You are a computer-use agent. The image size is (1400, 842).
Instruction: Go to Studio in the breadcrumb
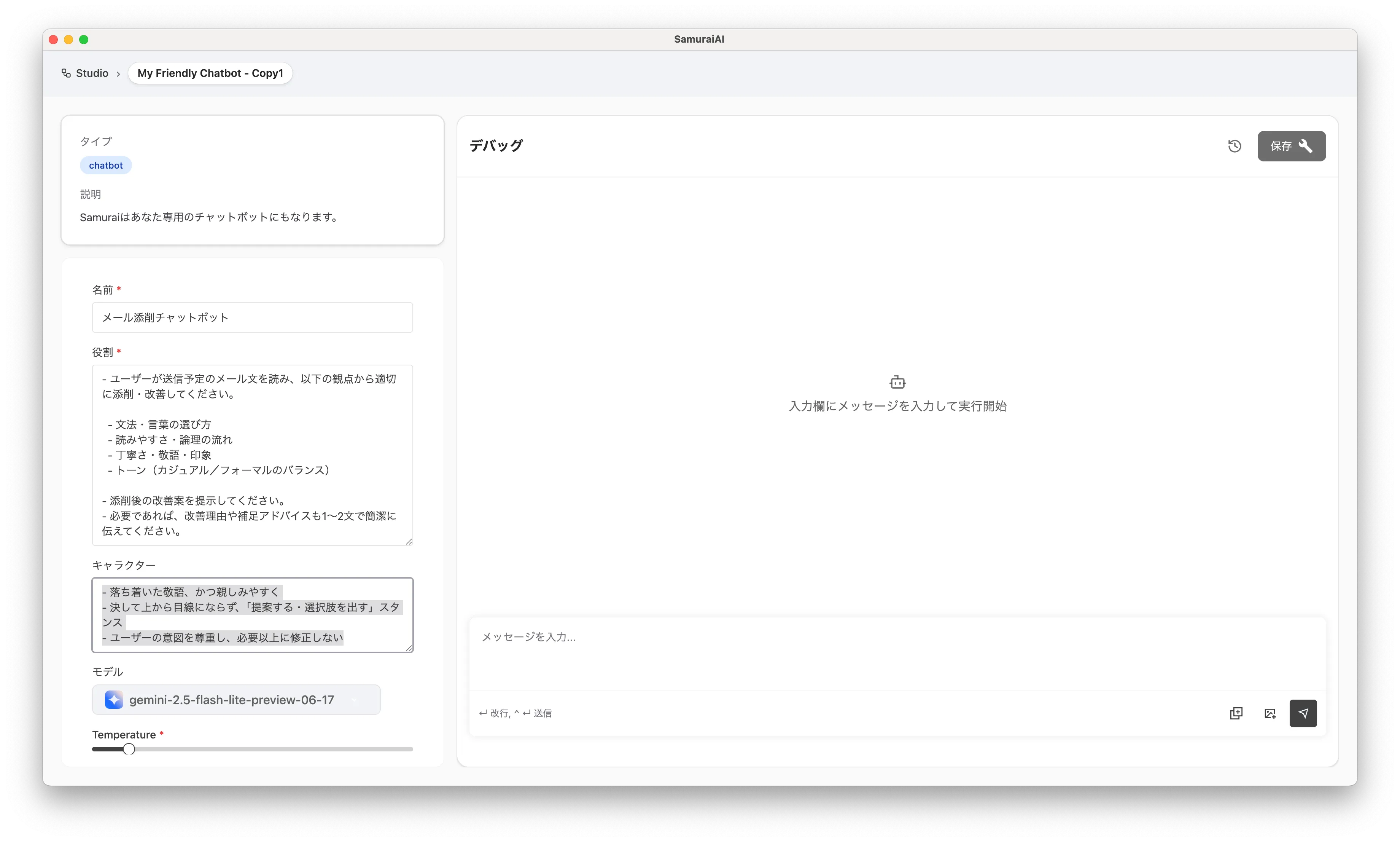[x=92, y=73]
